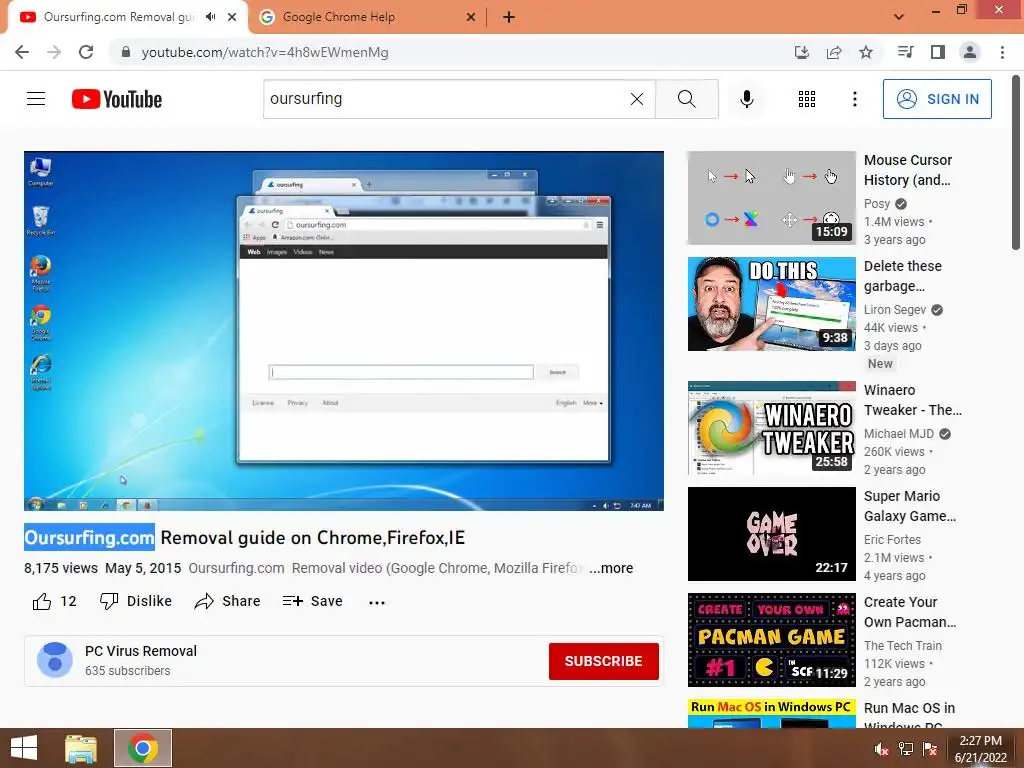
Task: Dislike the video
Action: 136,601
